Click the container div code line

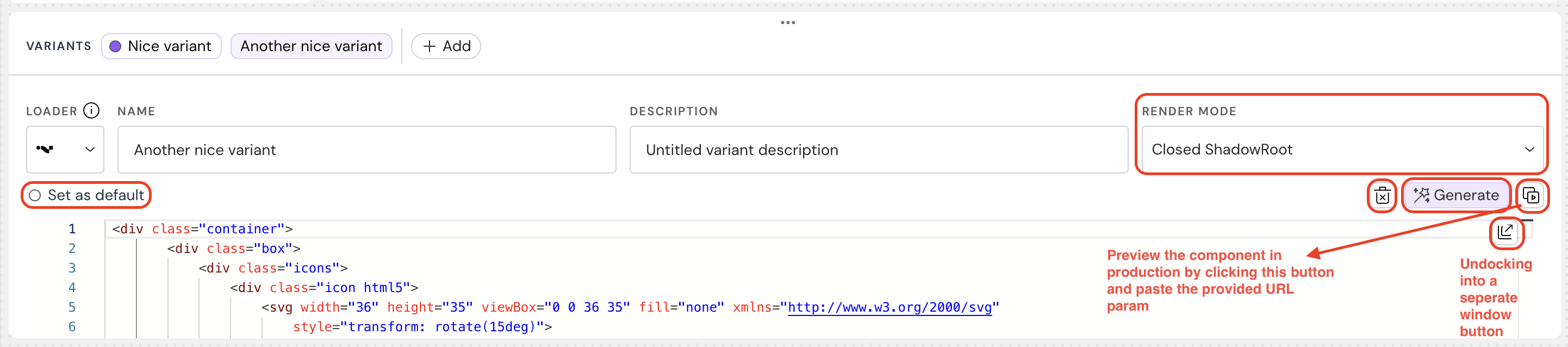202,229
